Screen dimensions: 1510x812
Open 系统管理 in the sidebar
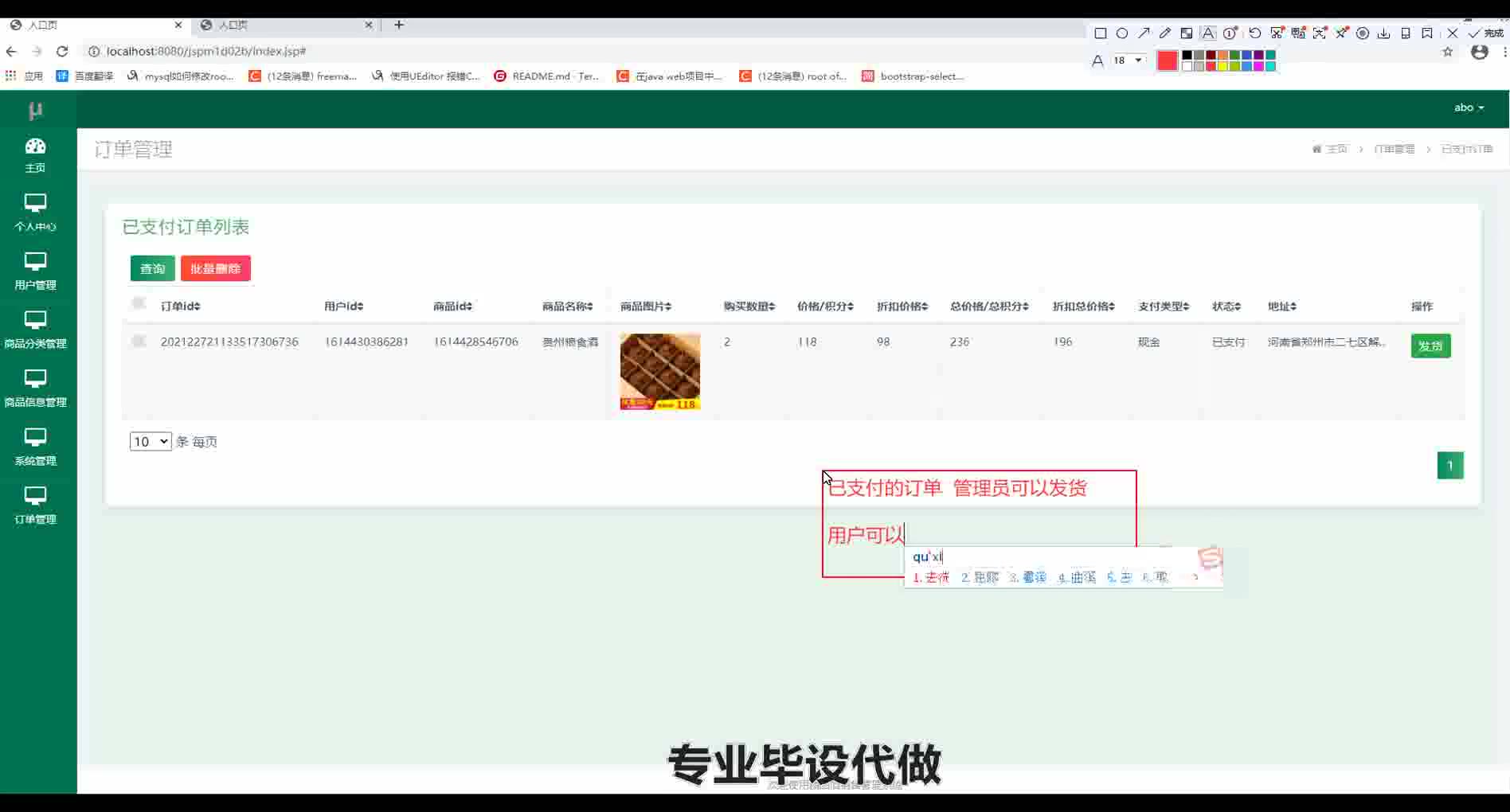tap(35, 447)
